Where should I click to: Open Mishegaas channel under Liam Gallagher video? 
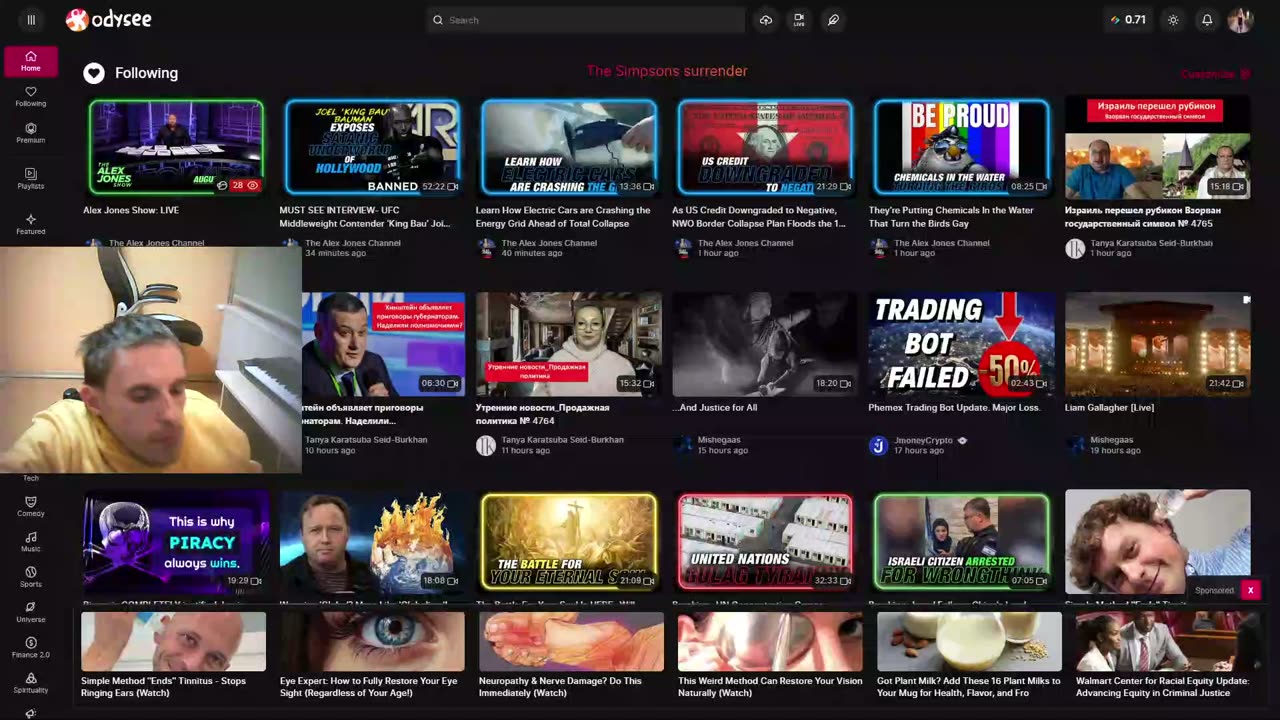pyautogui.click(x=1112, y=440)
